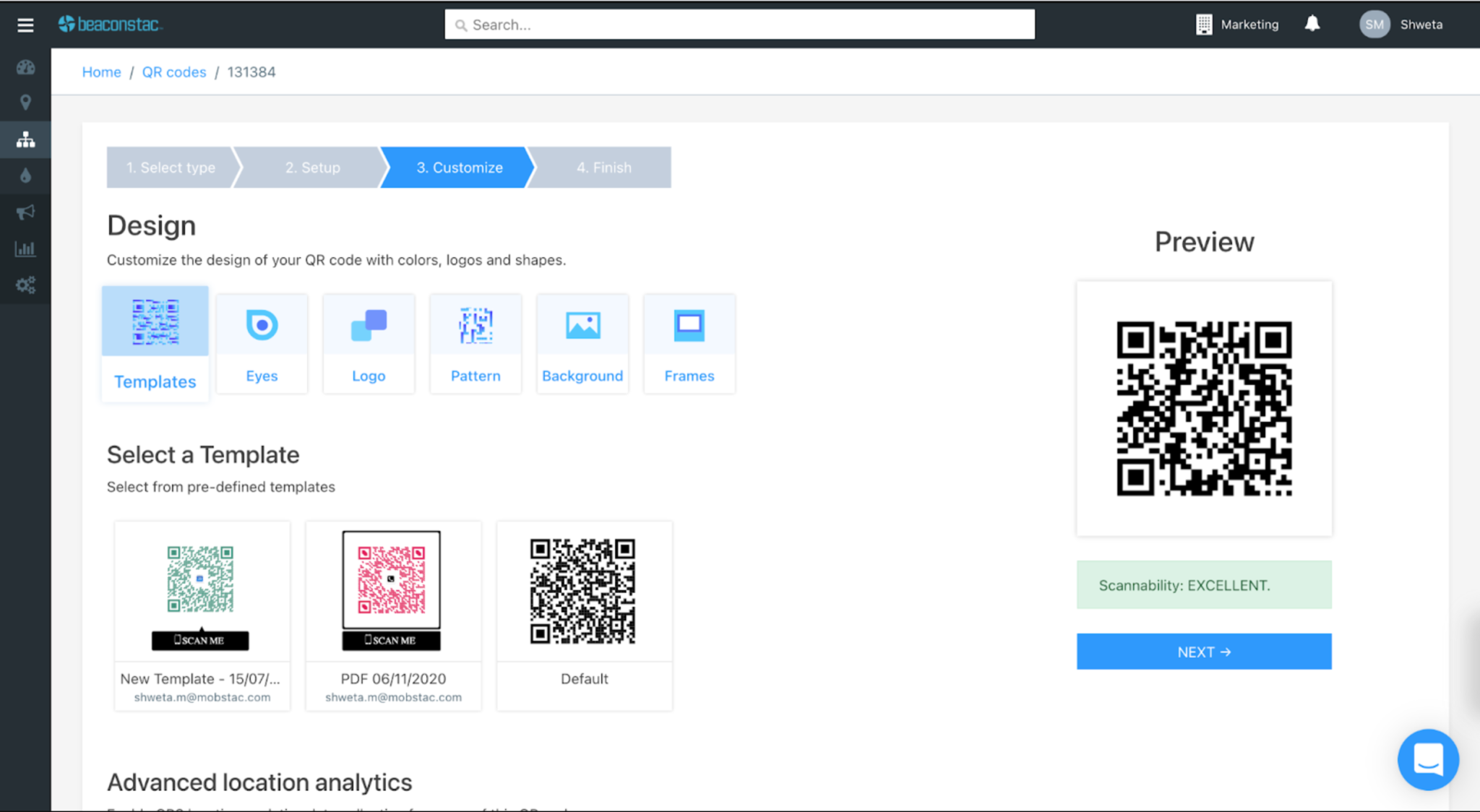Click the SM user avatar

pyautogui.click(x=1374, y=25)
